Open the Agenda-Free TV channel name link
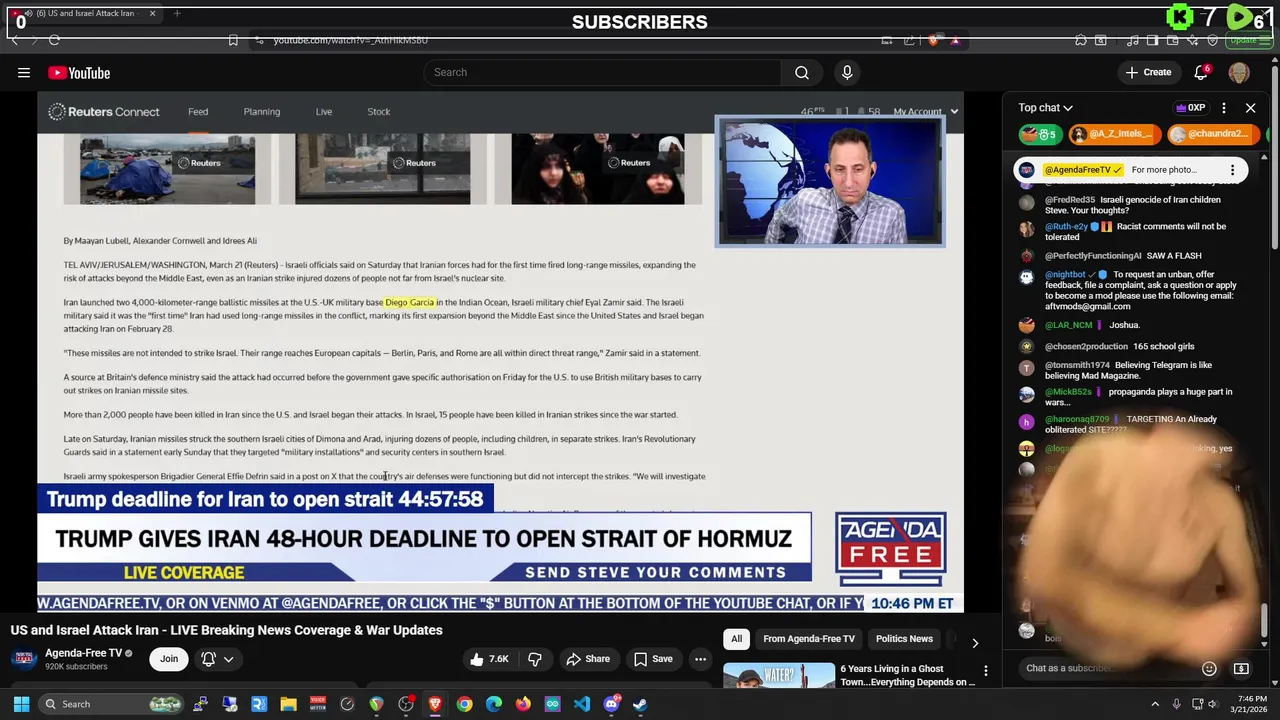1280x720 pixels. click(83, 653)
